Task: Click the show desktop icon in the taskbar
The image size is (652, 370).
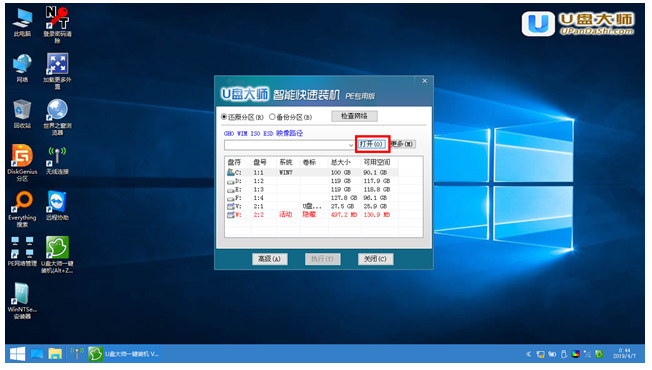Action: [37, 354]
